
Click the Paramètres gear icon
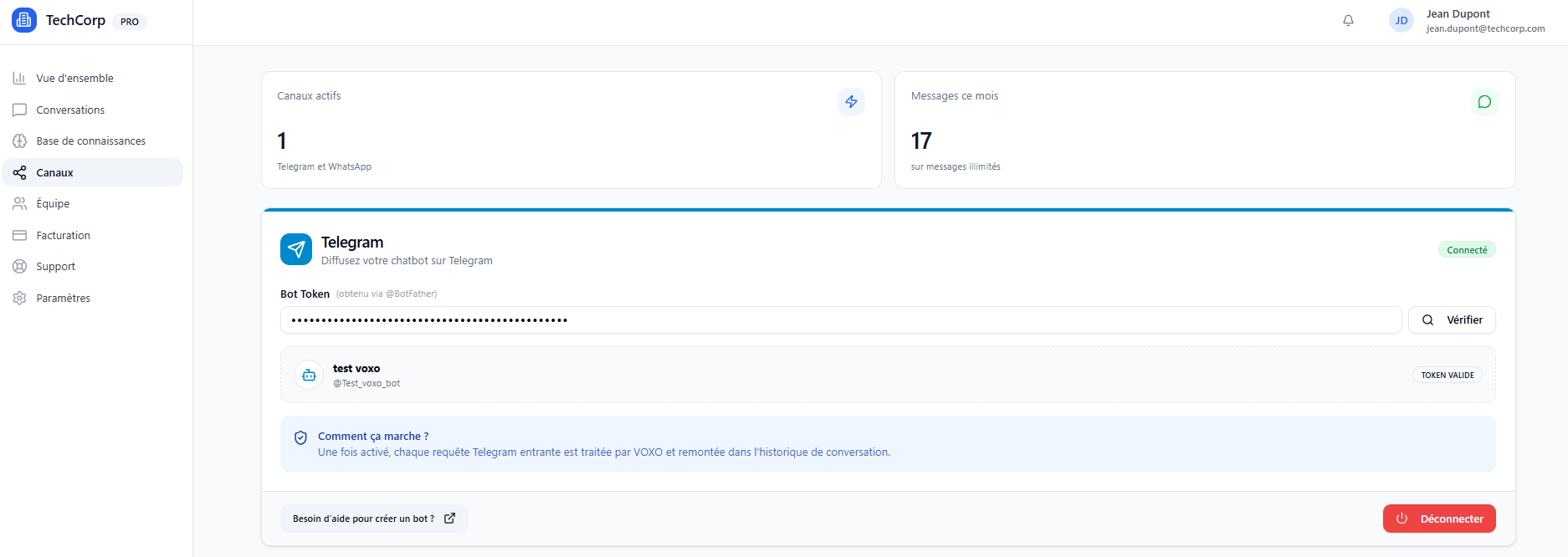click(19, 299)
